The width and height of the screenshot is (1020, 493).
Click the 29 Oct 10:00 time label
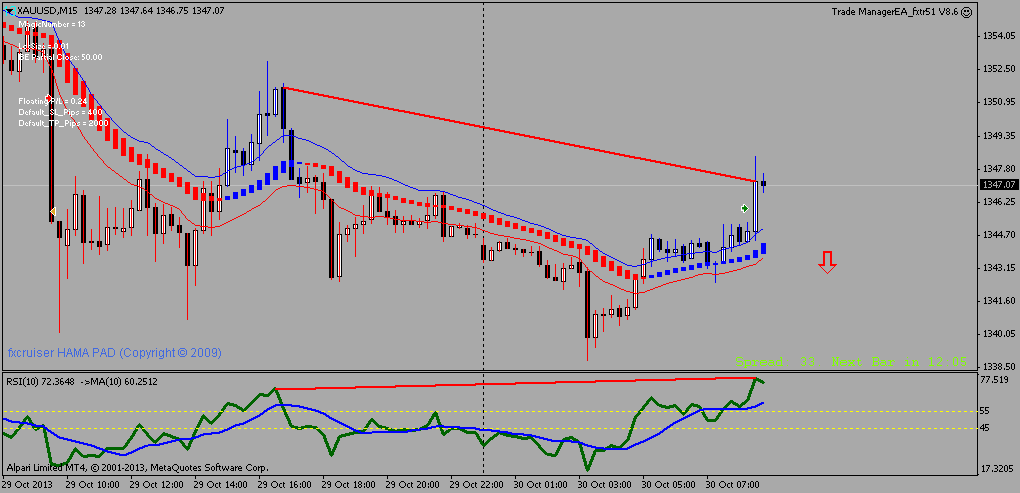(92, 485)
